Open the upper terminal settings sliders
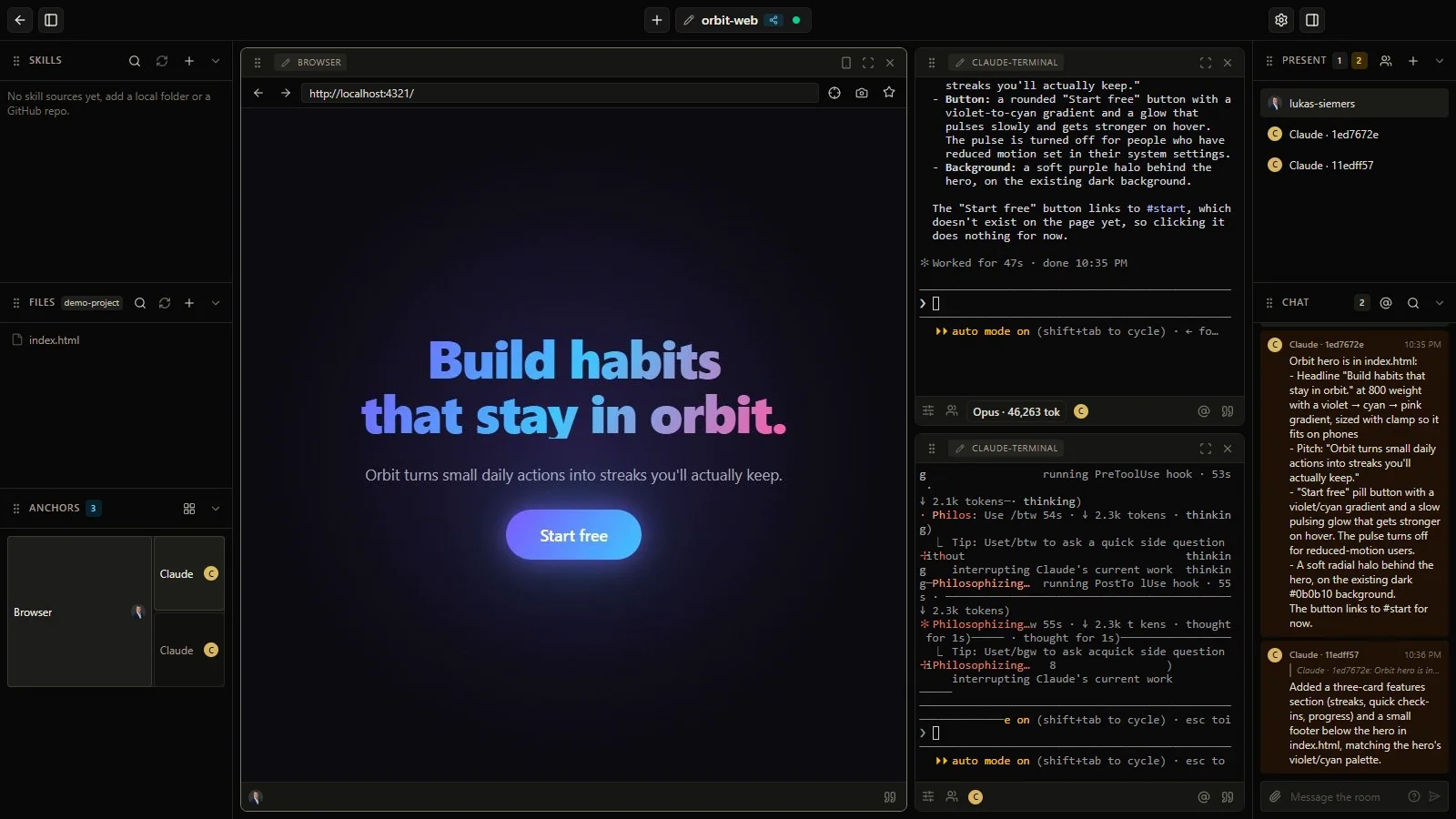The width and height of the screenshot is (1456, 819). coord(928,411)
